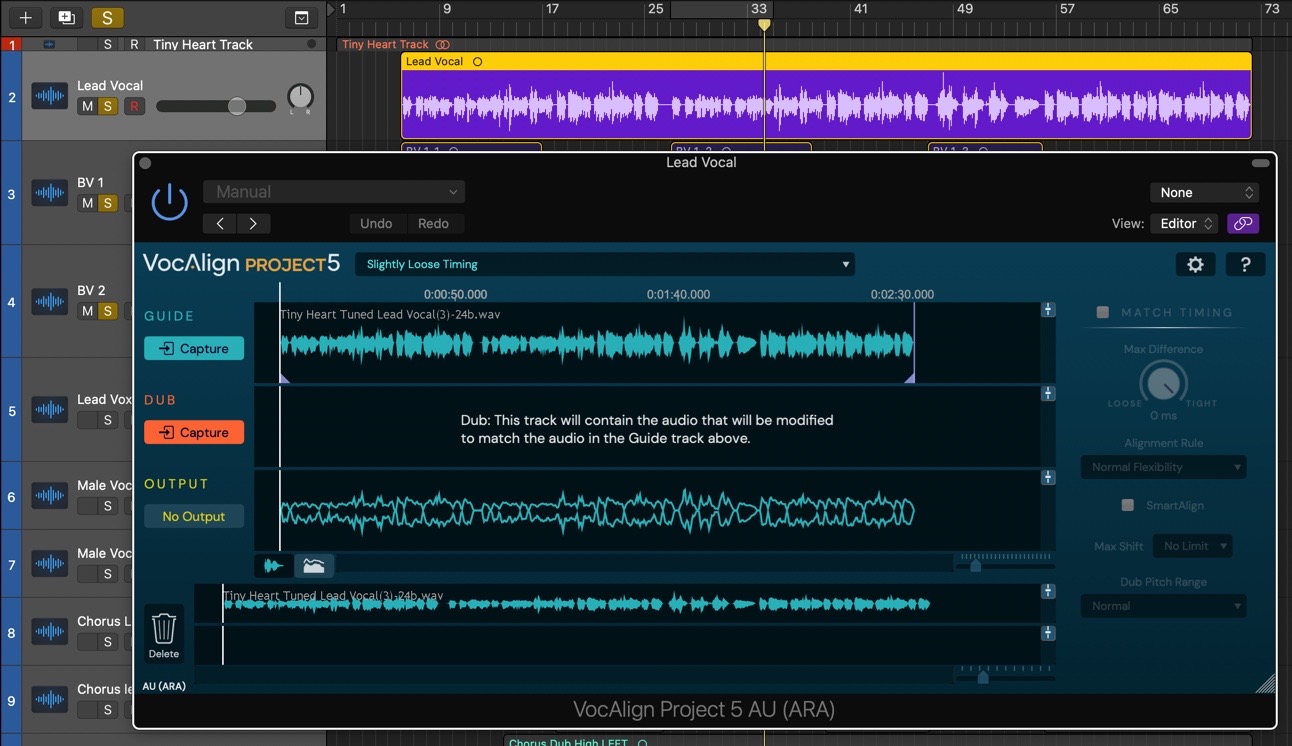This screenshot has height=746, width=1292.
Task: Enable the Match Timing checkbox
Action: coord(1103,312)
